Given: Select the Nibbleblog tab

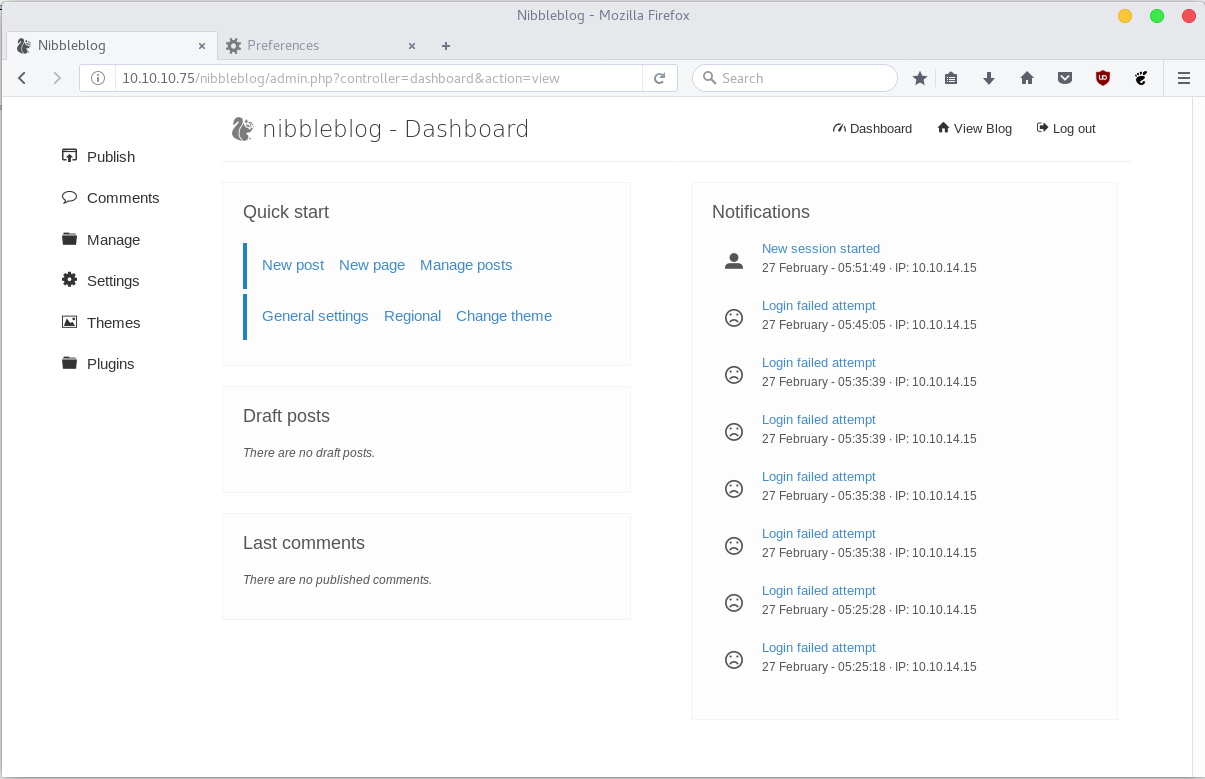Looking at the screenshot, I should point(111,45).
